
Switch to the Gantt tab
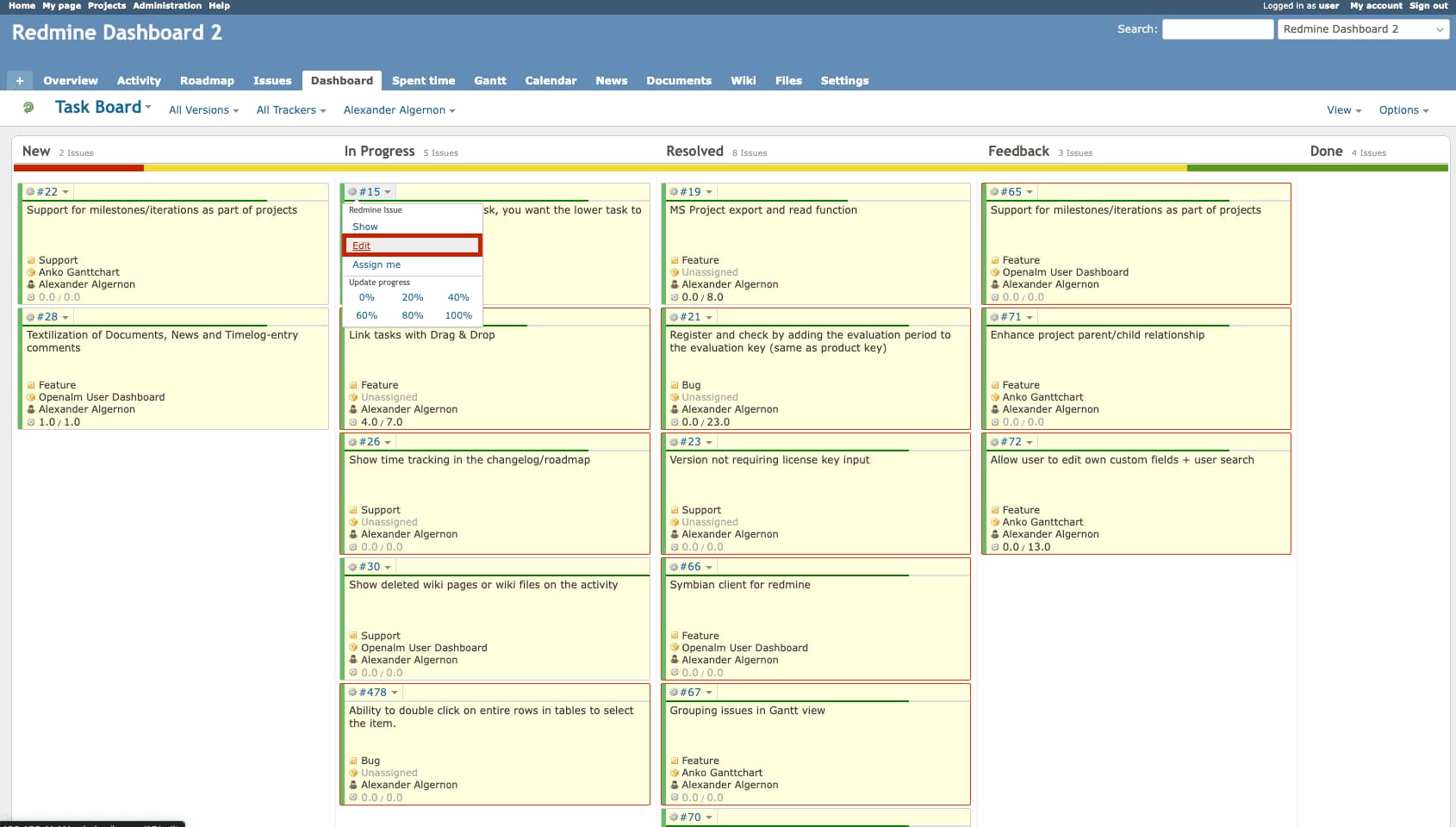pyautogui.click(x=489, y=81)
